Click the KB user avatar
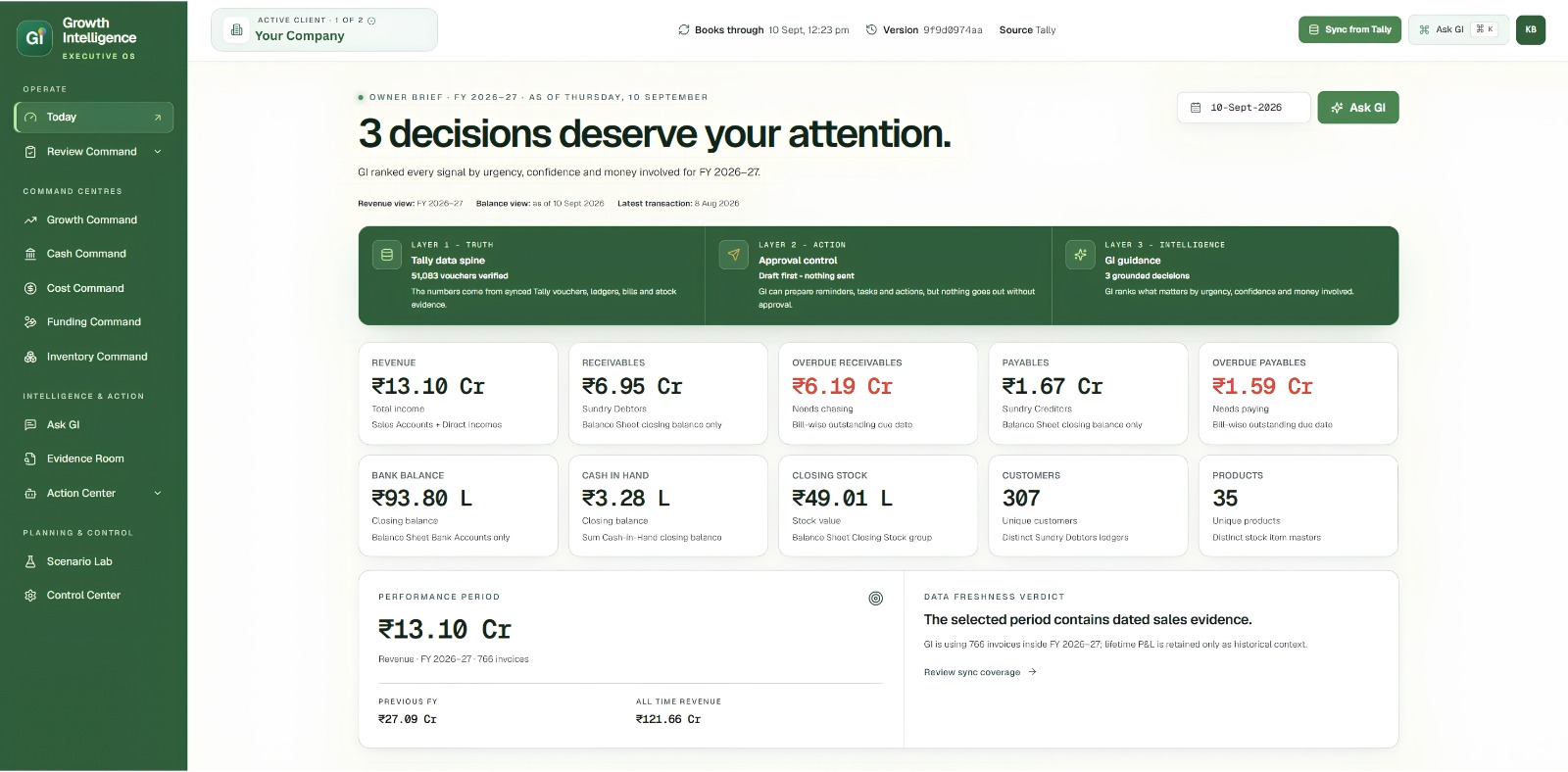The height and width of the screenshot is (772, 1568). click(x=1531, y=30)
